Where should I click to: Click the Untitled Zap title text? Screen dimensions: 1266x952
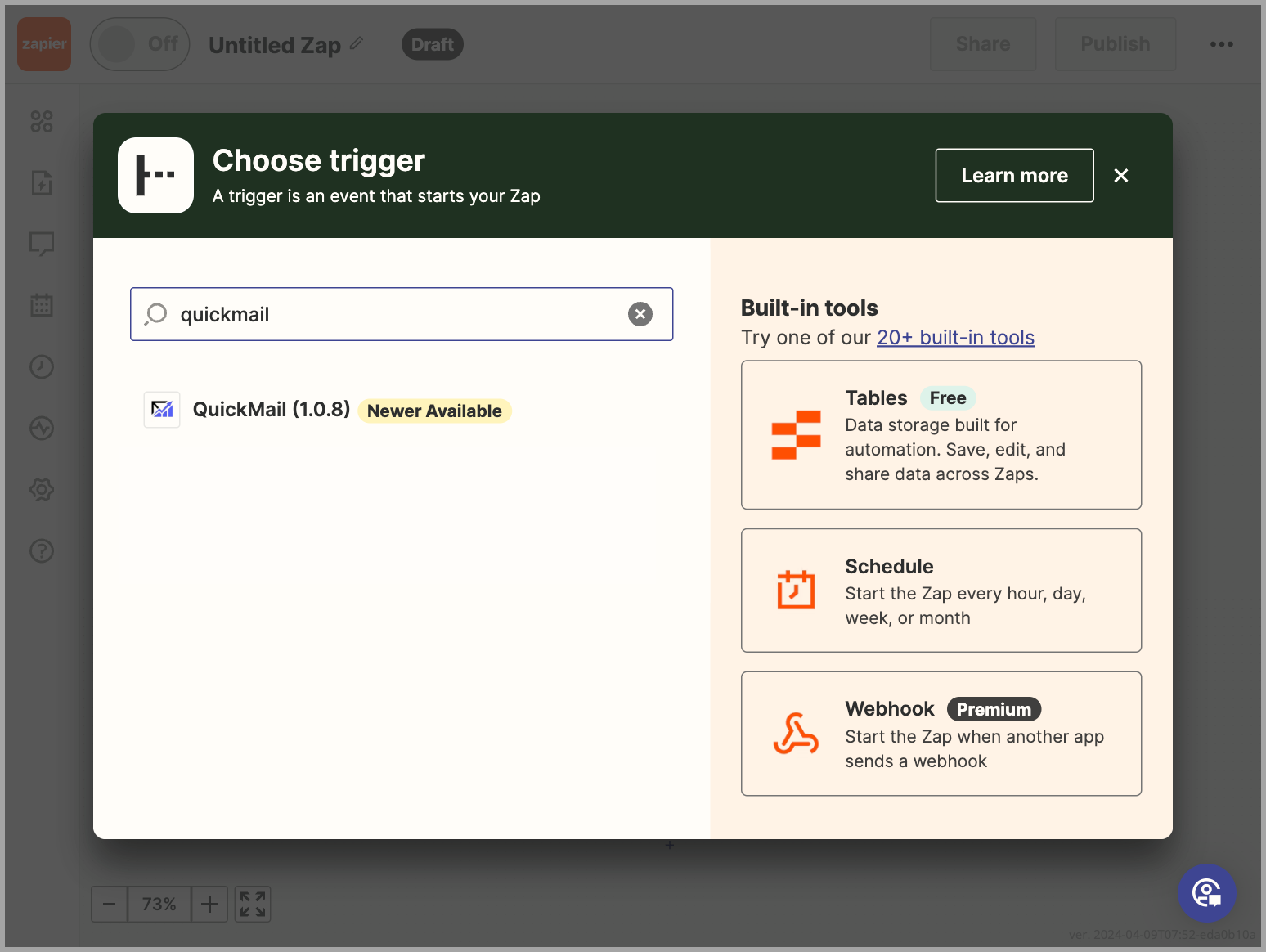[x=275, y=45]
